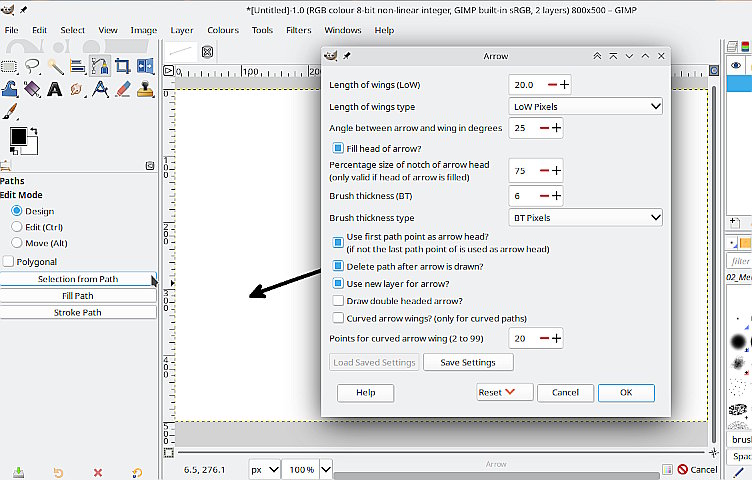752x480 pixels.
Task: Click Help button in Arrow dialog
Action: click(x=365, y=392)
